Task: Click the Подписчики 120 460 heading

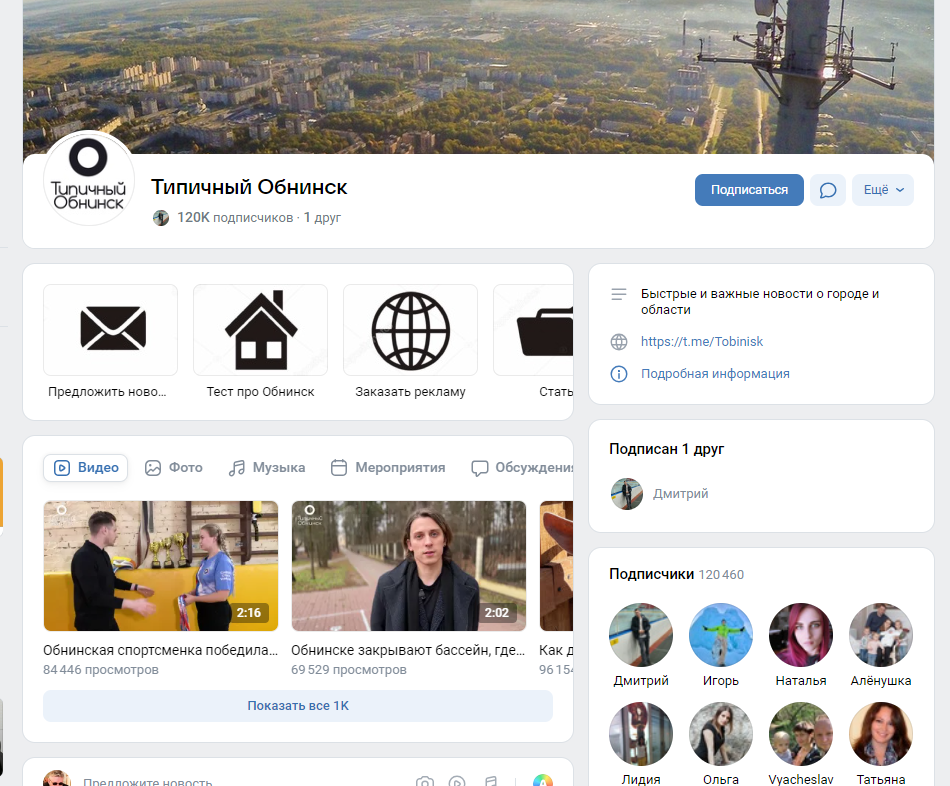Action: [676, 575]
